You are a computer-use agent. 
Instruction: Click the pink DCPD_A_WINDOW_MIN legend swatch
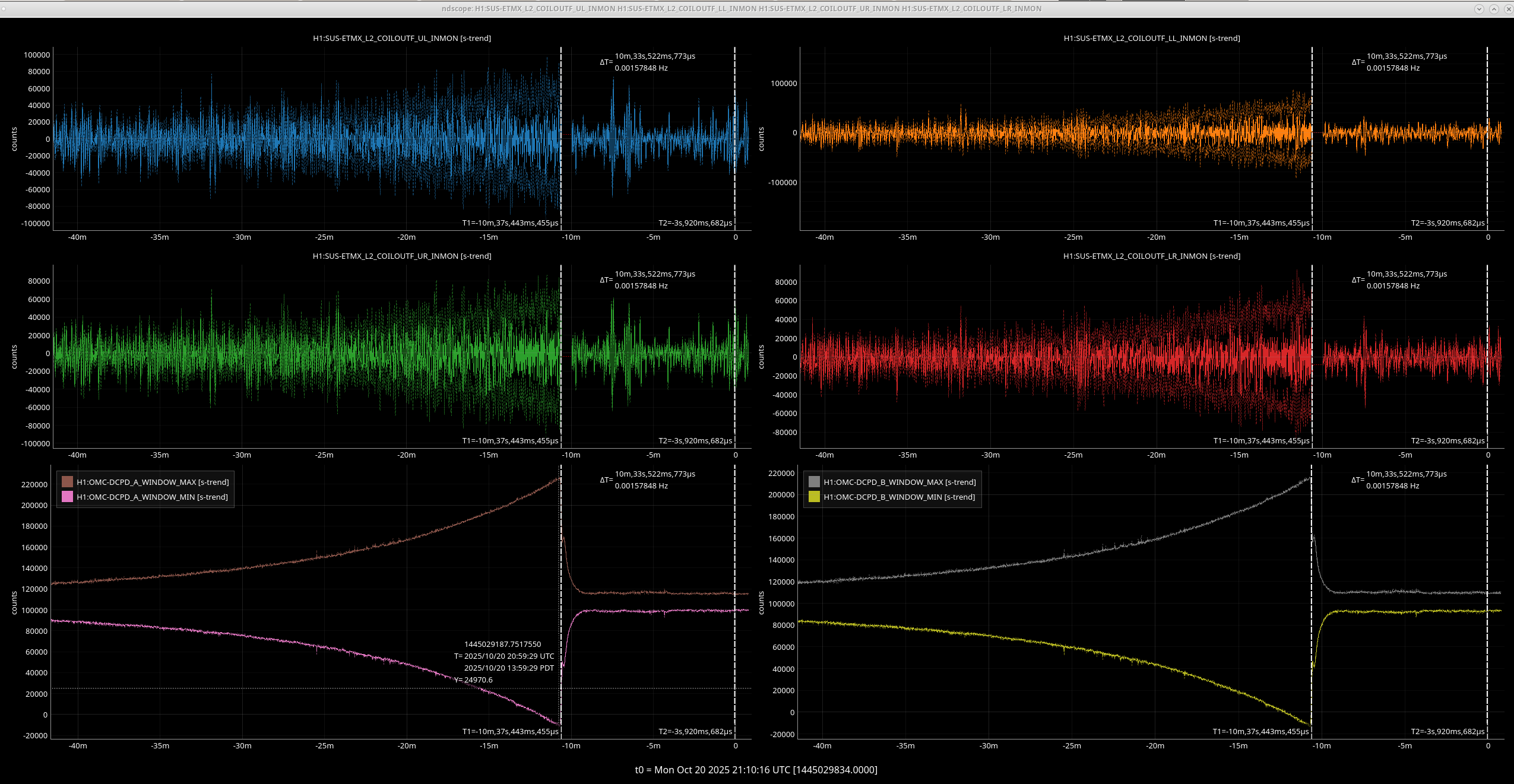(67, 497)
